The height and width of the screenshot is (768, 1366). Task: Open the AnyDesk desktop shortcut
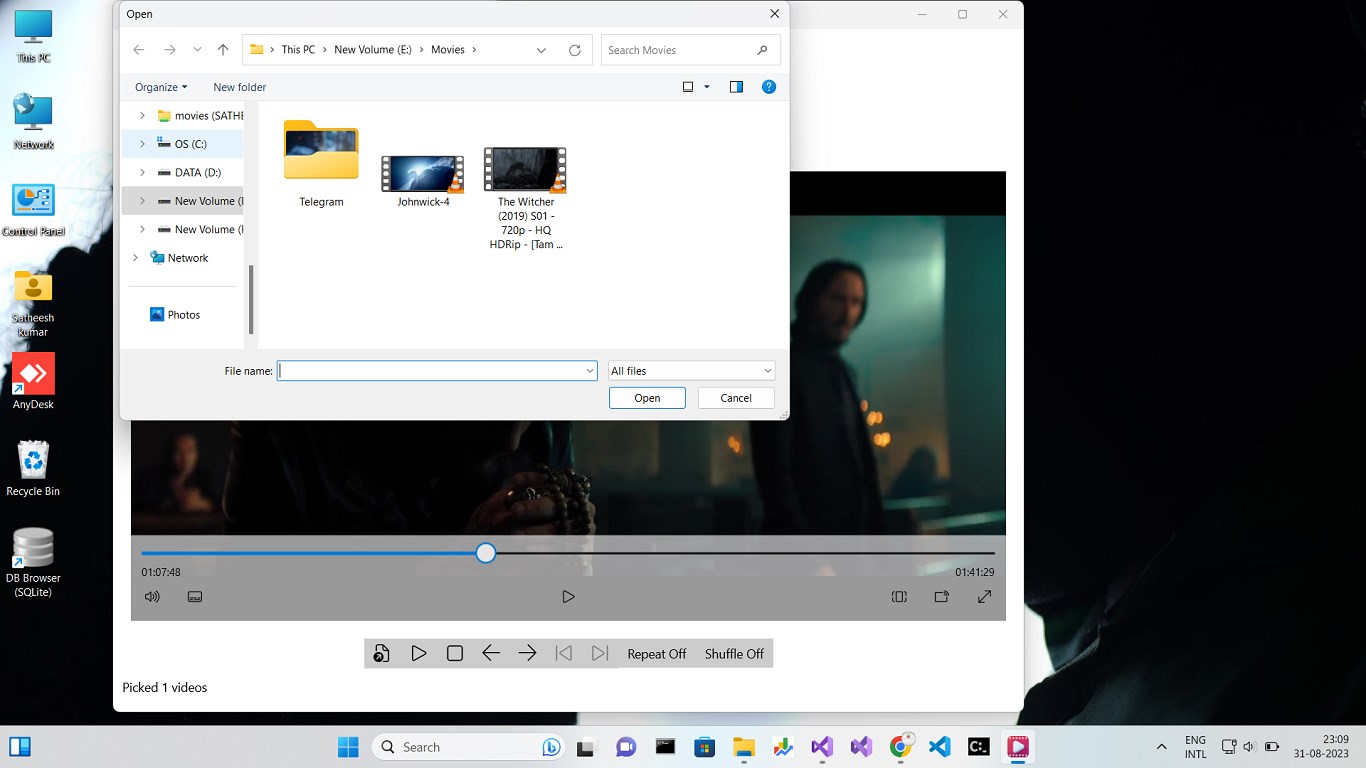click(33, 381)
